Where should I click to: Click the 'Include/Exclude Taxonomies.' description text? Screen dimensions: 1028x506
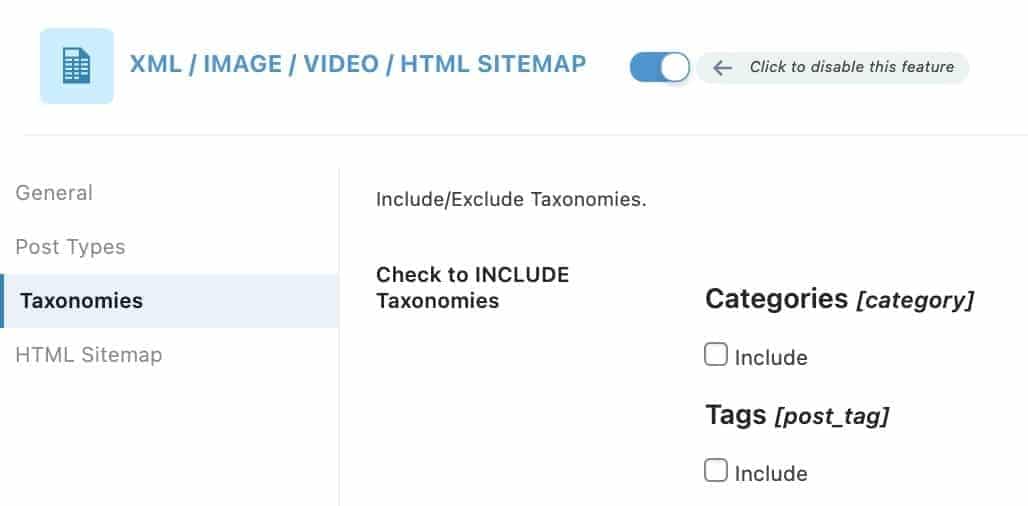coord(511,199)
